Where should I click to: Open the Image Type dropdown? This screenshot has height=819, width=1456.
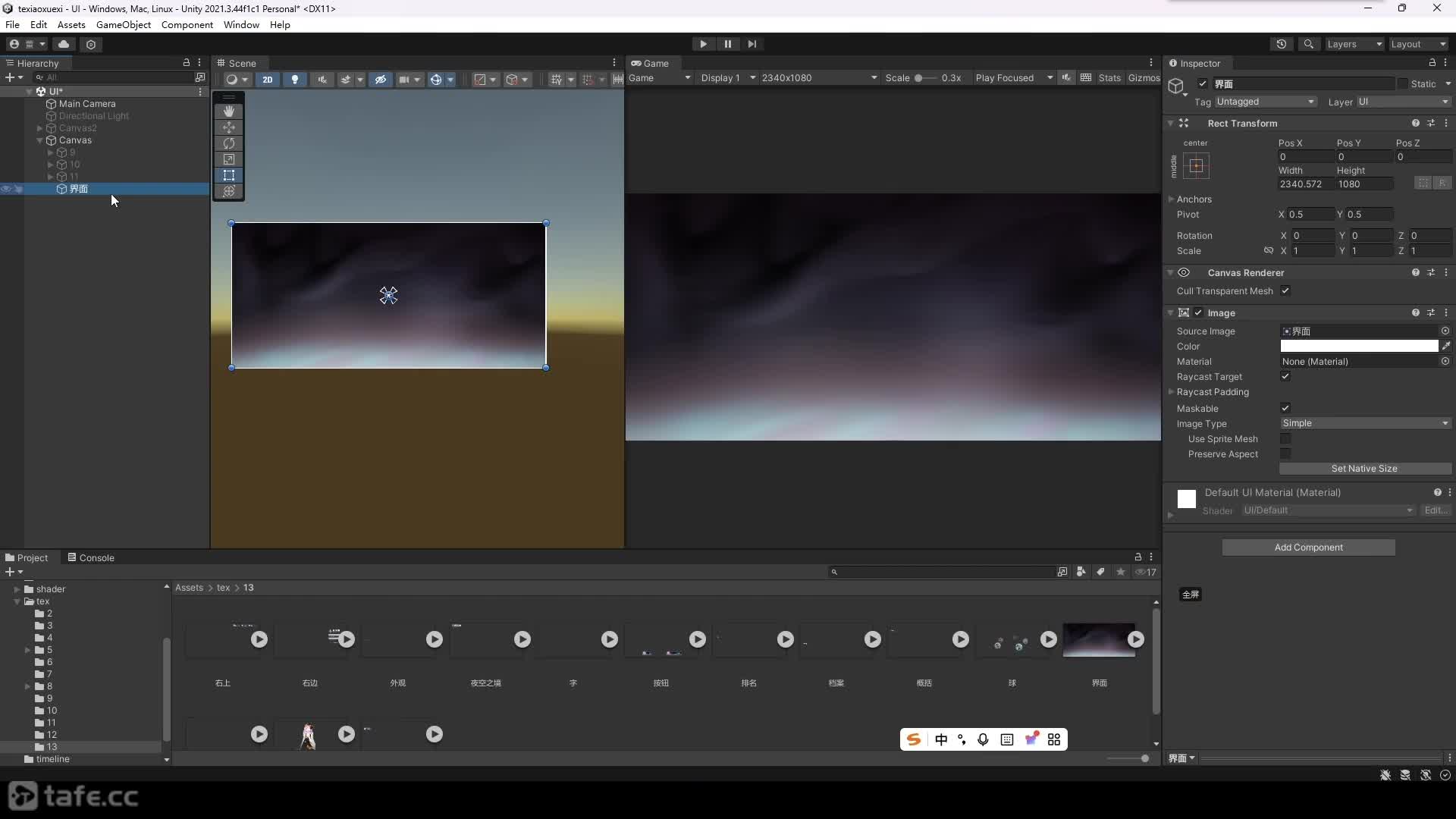pyautogui.click(x=1365, y=423)
